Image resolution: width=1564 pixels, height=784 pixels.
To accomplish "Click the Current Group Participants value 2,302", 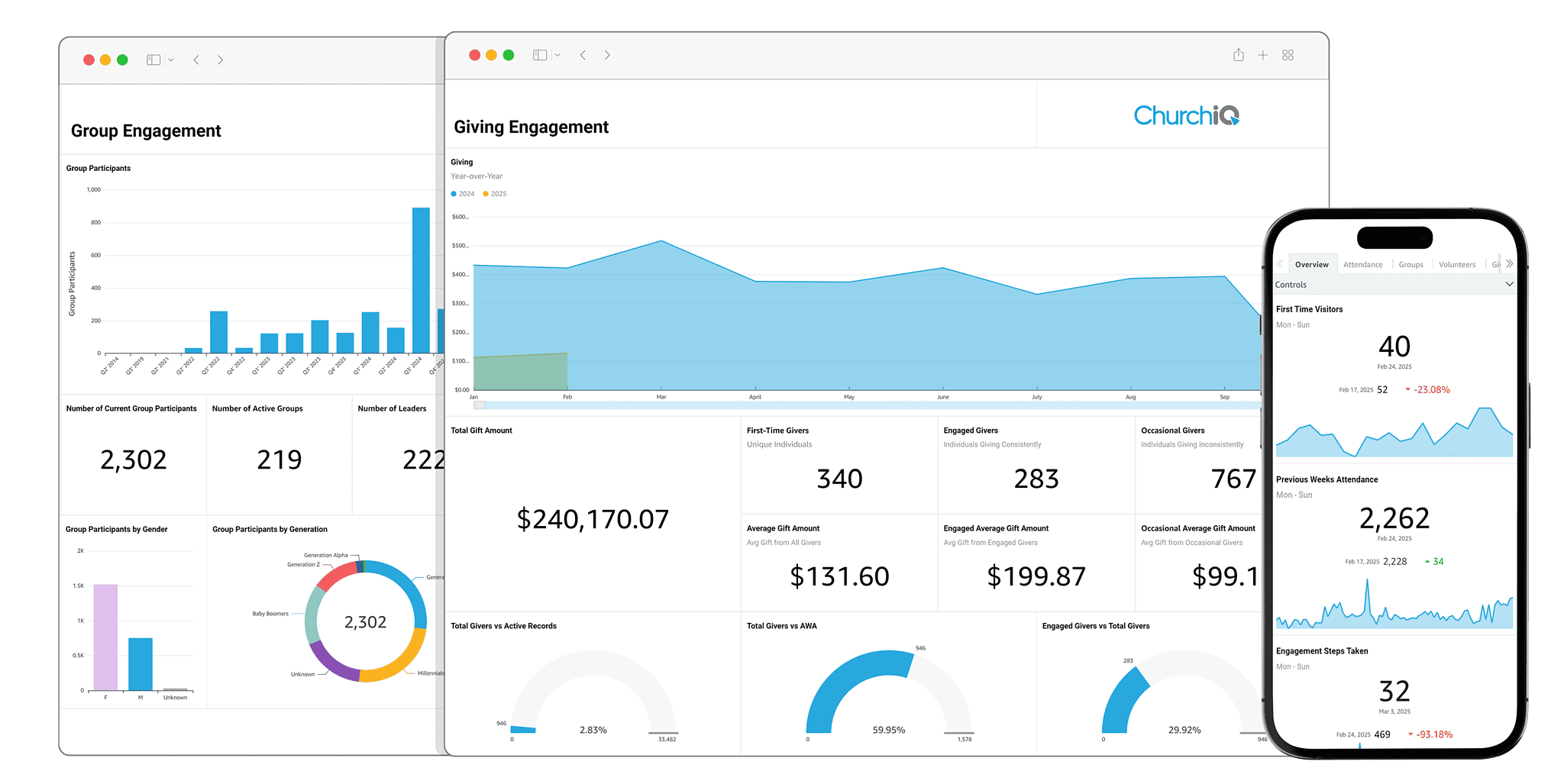I will pyautogui.click(x=134, y=460).
